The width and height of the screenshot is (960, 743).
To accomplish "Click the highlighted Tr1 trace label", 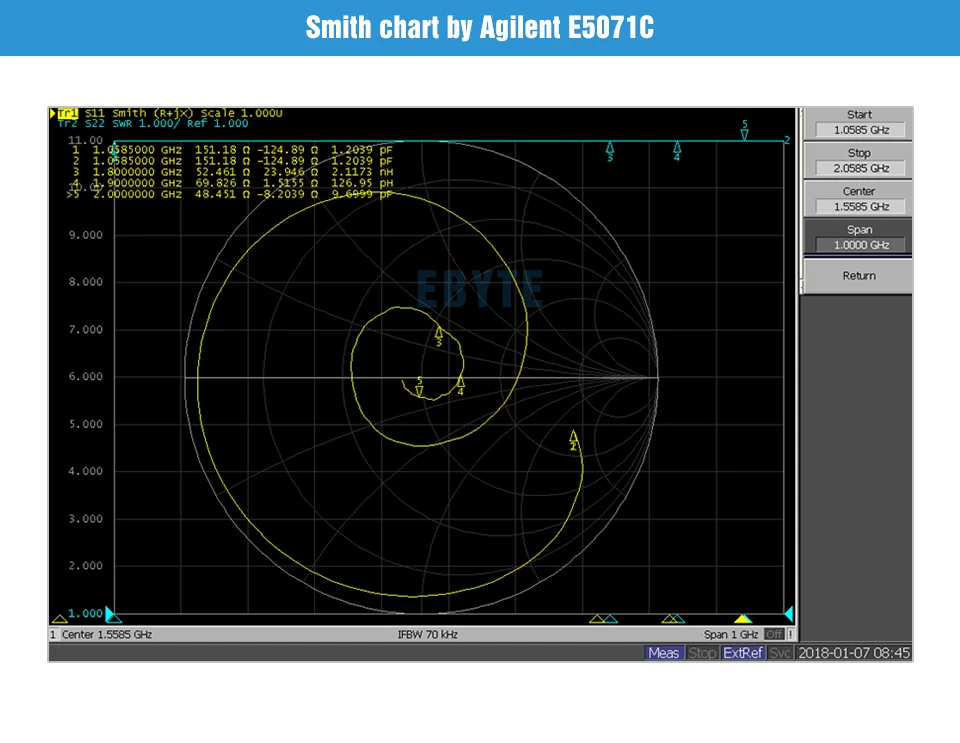I will pos(68,113).
